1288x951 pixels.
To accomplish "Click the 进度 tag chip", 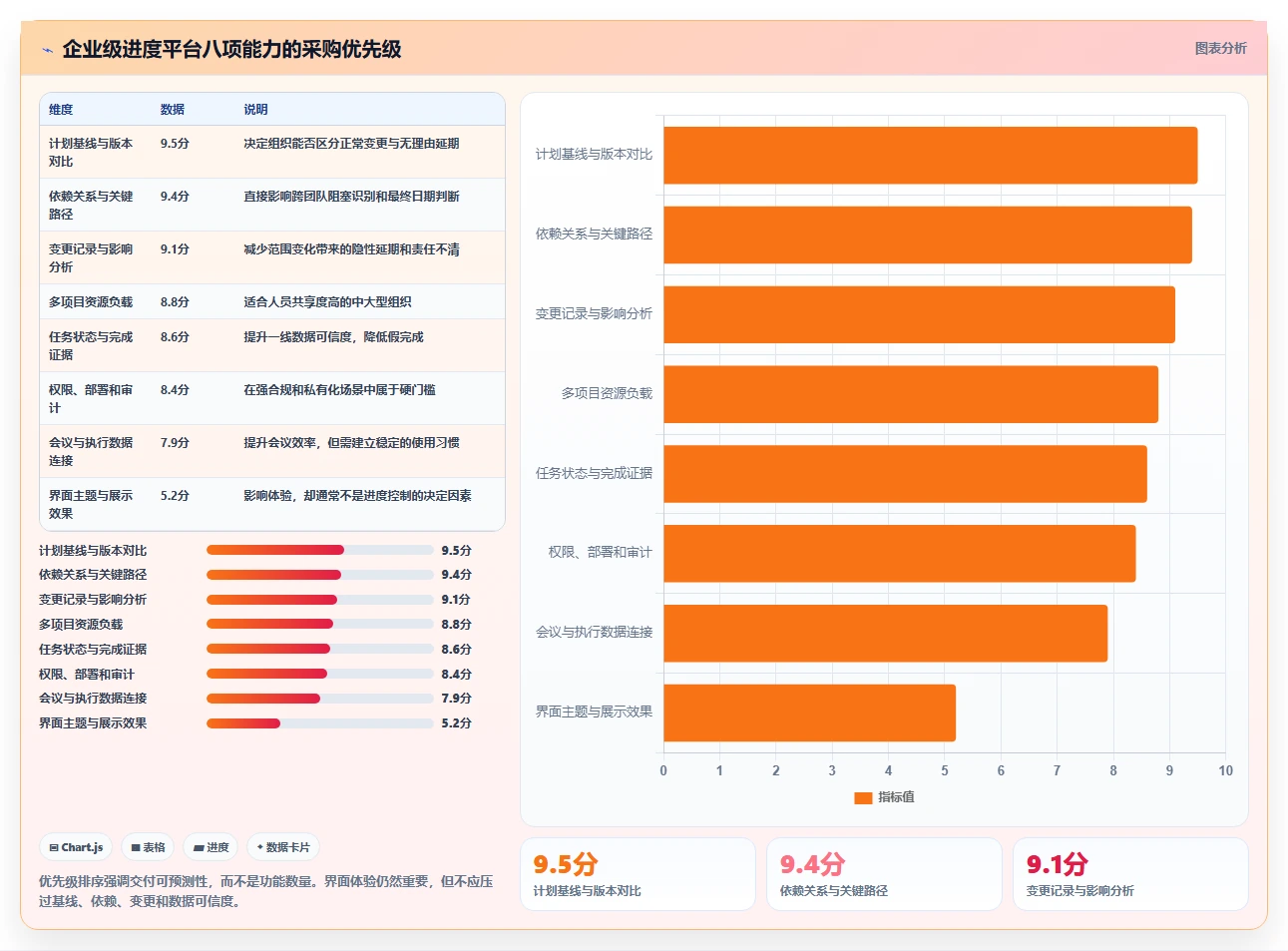I will click(x=211, y=847).
